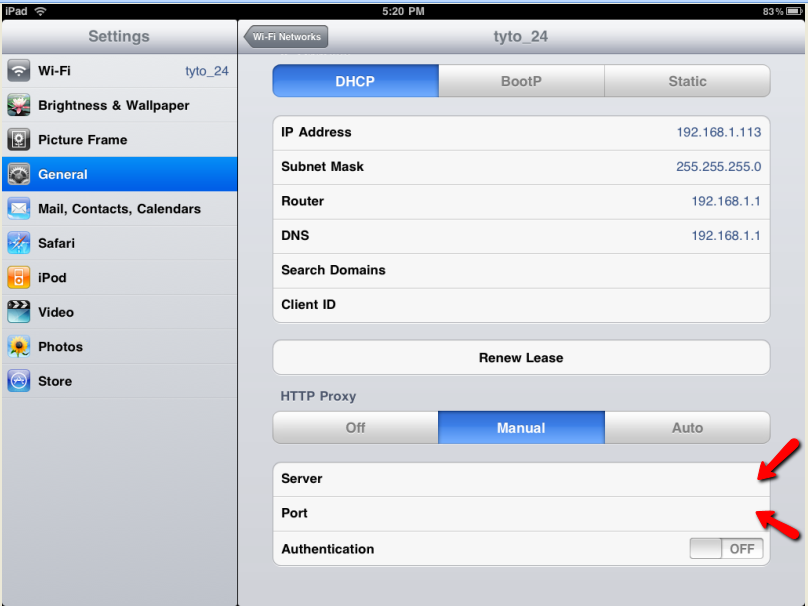Go back to Wi-Fi Networks
This screenshot has width=808, height=606.
[x=286, y=37]
